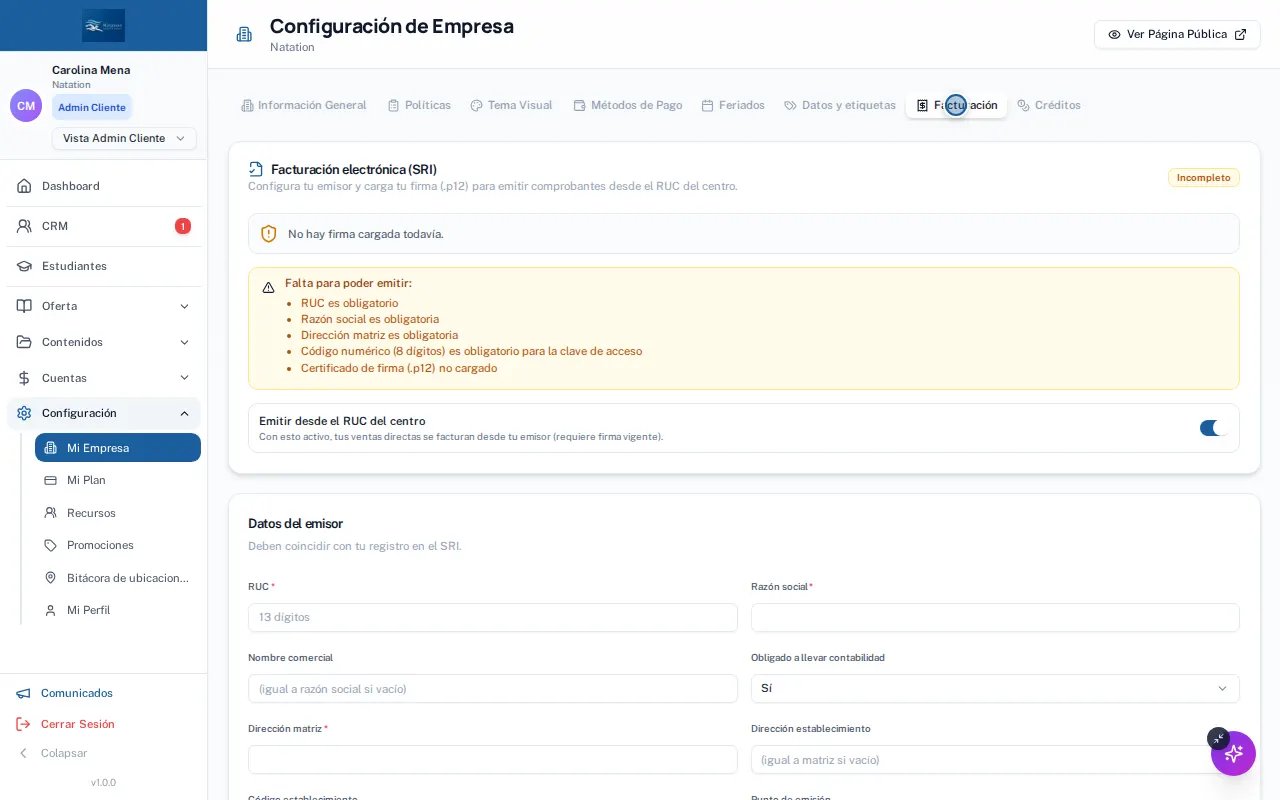Click the CRM red notification badge
Screen dimensions: 1280x800
point(183,226)
